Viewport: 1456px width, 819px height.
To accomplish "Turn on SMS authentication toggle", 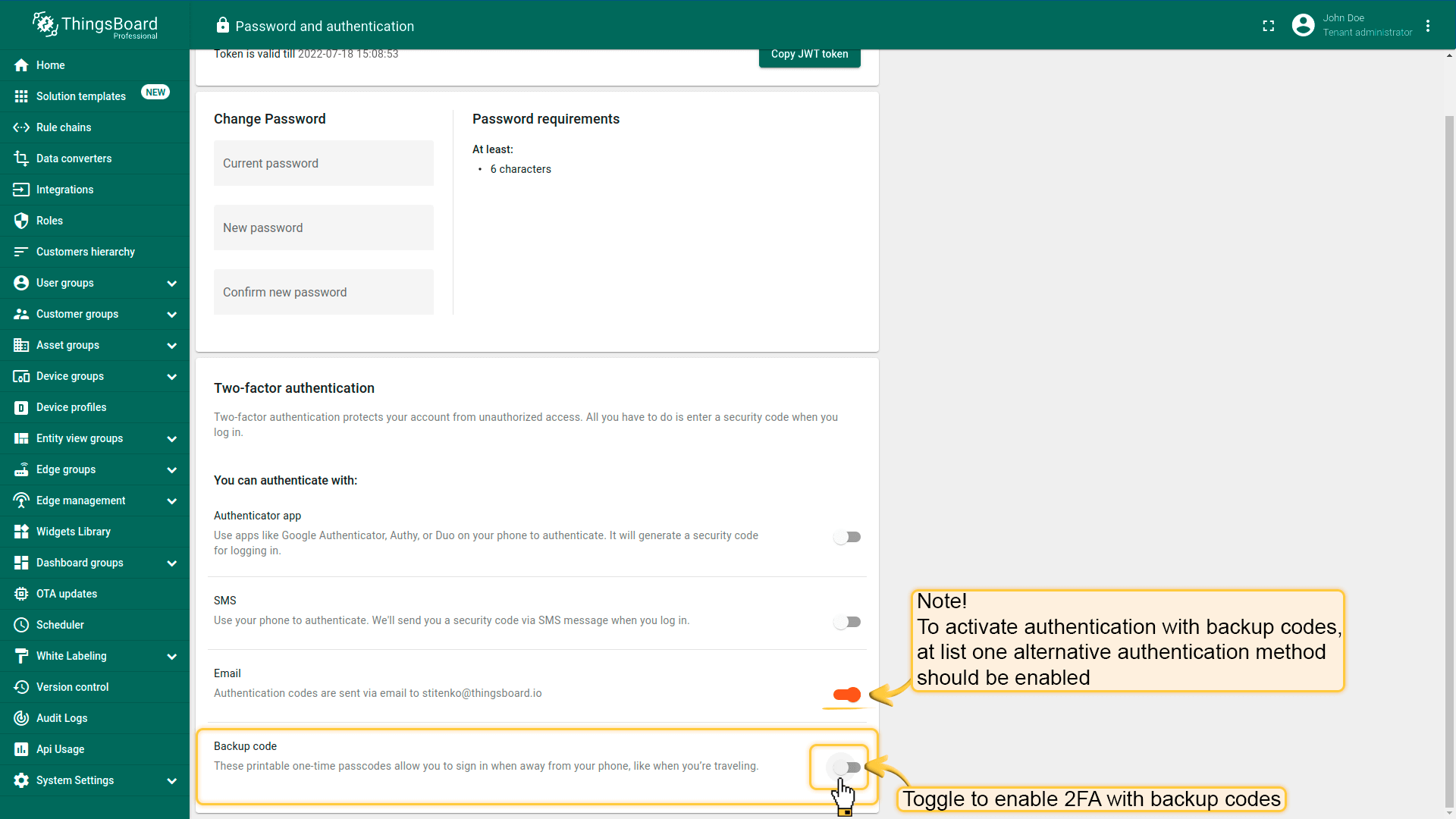I will (x=847, y=622).
